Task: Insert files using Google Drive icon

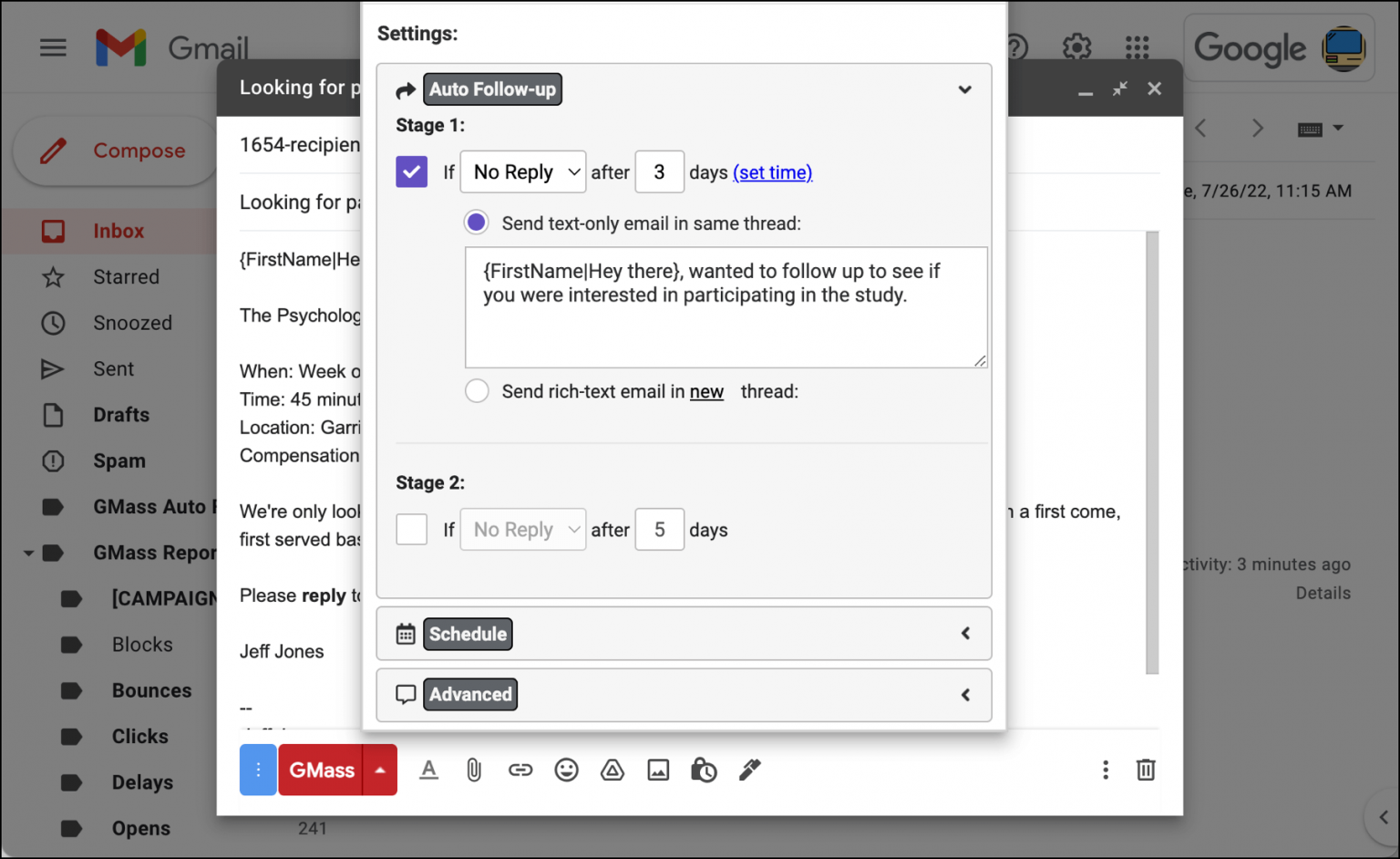Action: pyautogui.click(x=612, y=770)
